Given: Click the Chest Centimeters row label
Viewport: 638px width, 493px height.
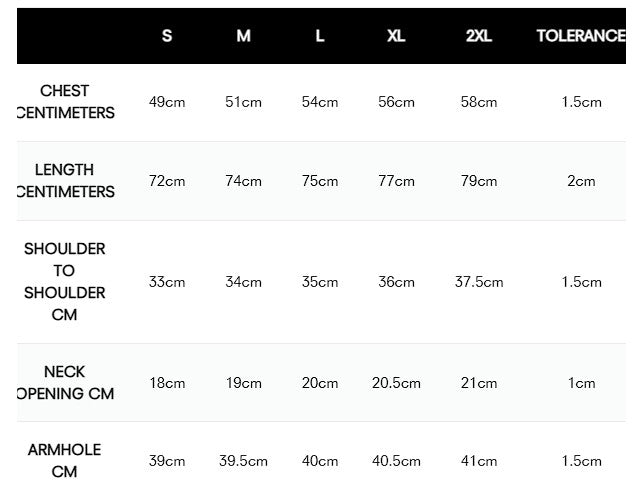Looking at the screenshot, I should 66,102.
